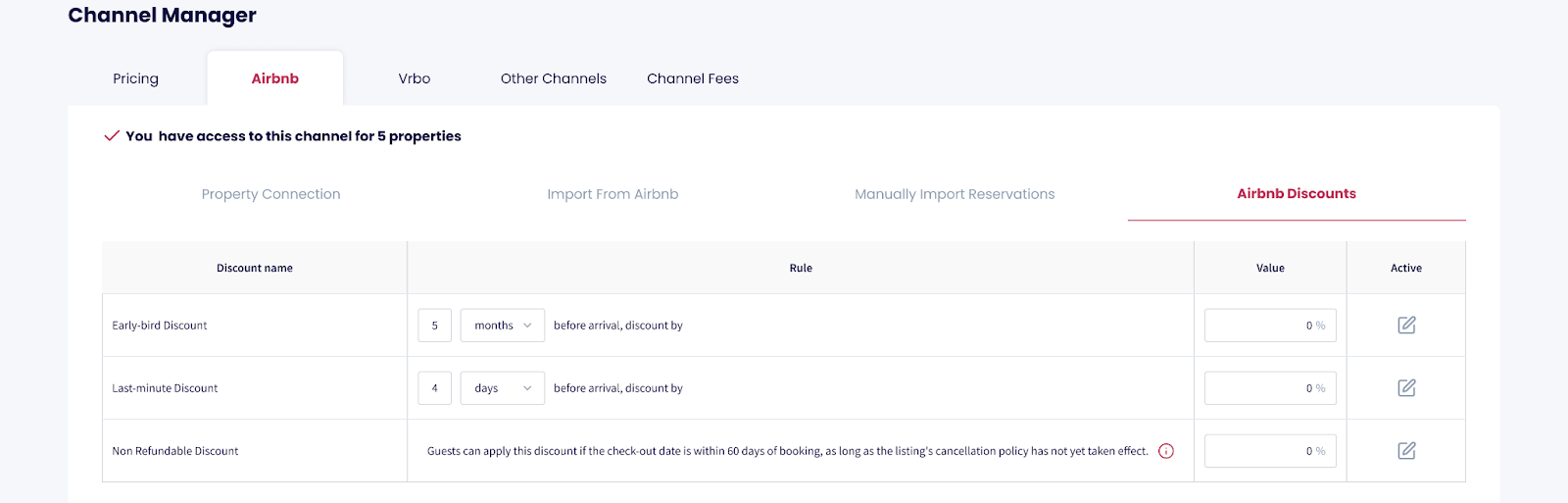Select Manually Import Reservations sub-tab

click(x=955, y=194)
